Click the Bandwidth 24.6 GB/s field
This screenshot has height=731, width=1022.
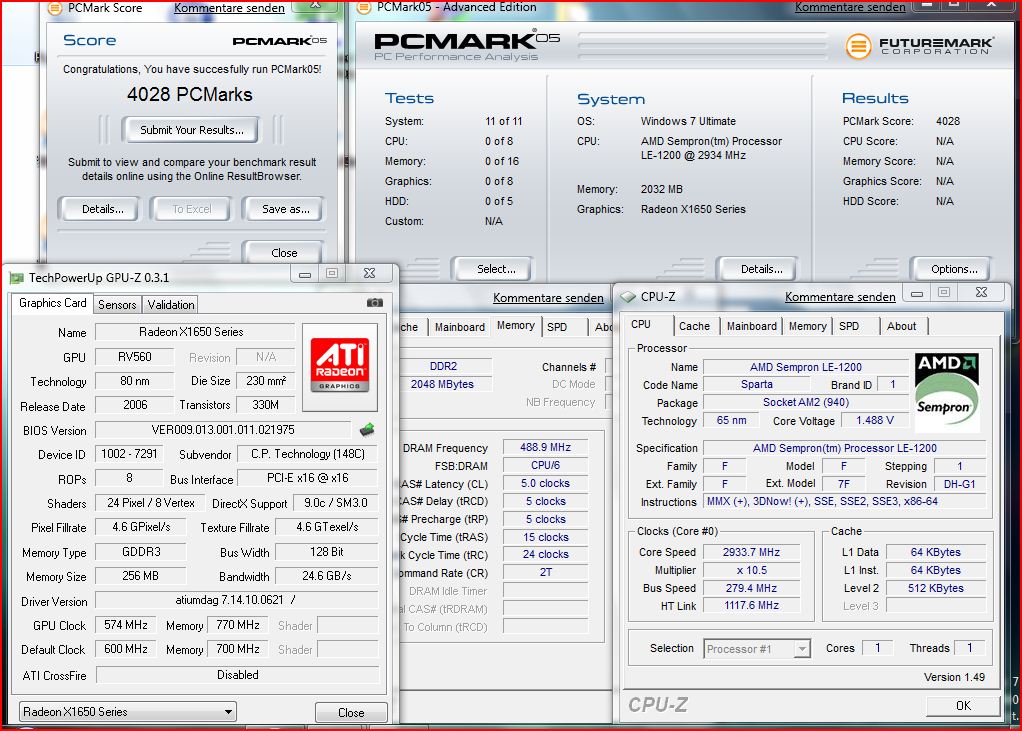[327, 576]
